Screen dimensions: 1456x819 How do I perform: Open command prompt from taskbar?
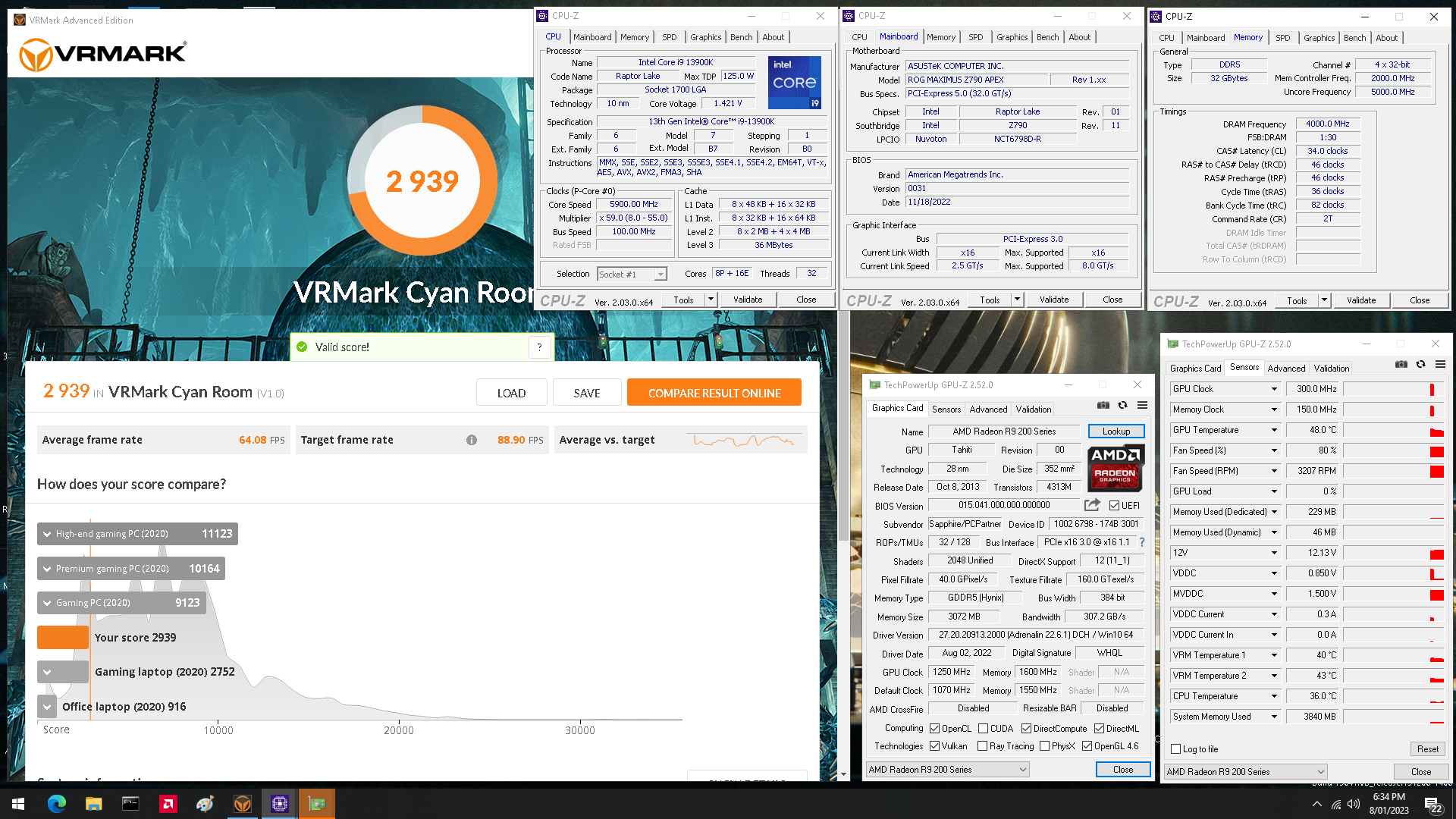130,803
